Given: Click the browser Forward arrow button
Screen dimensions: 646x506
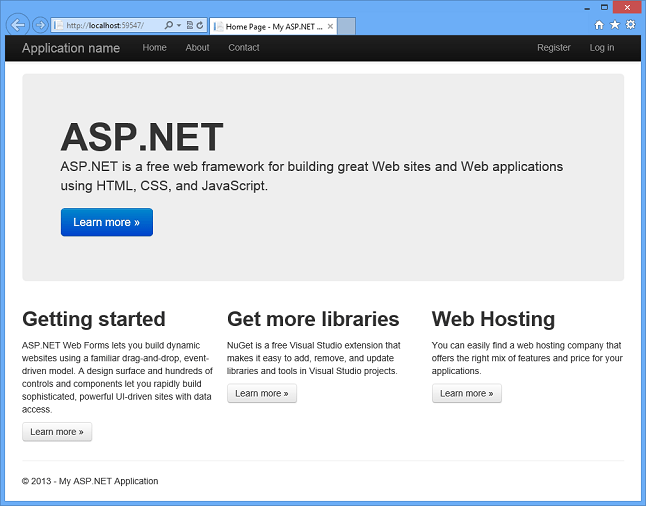Looking at the screenshot, I should point(40,24).
